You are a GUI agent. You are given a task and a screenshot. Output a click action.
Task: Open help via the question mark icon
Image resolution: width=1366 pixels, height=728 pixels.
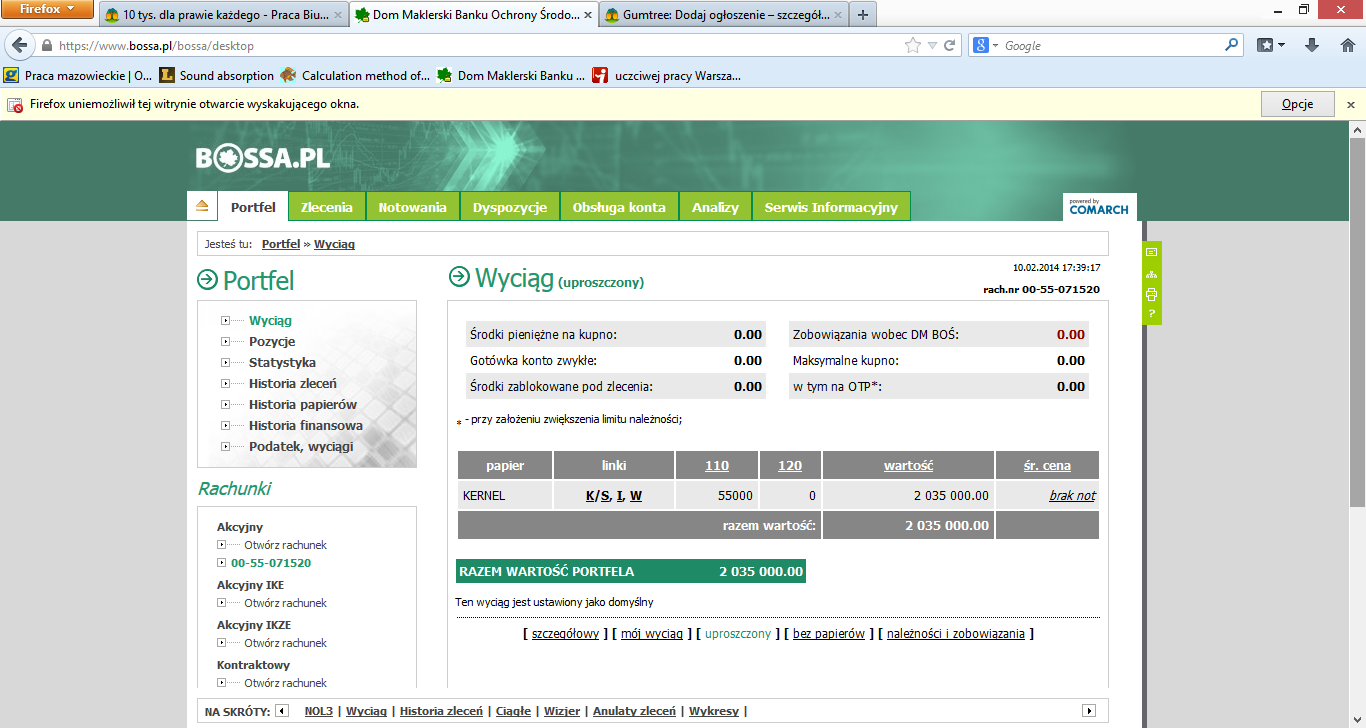pyautogui.click(x=1151, y=314)
